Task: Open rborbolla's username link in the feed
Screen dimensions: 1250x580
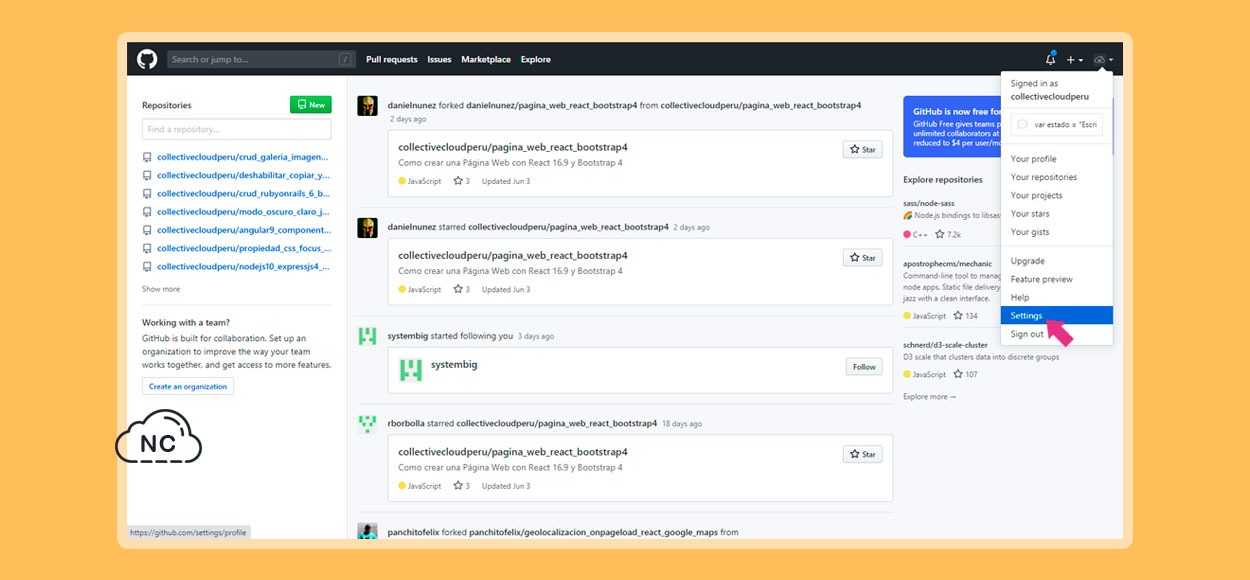Action: point(406,424)
